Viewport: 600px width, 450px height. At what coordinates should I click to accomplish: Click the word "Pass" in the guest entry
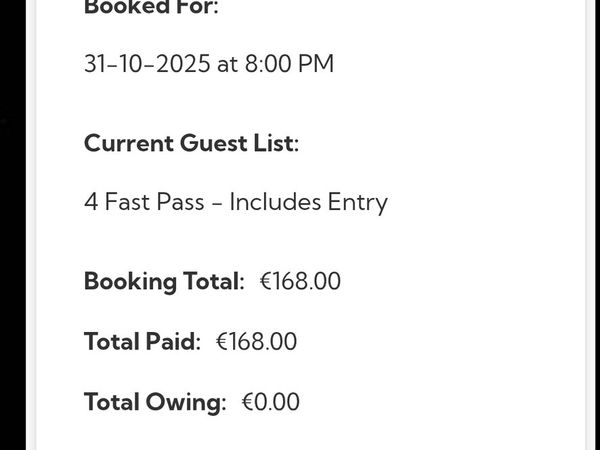(x=181, y=202)
